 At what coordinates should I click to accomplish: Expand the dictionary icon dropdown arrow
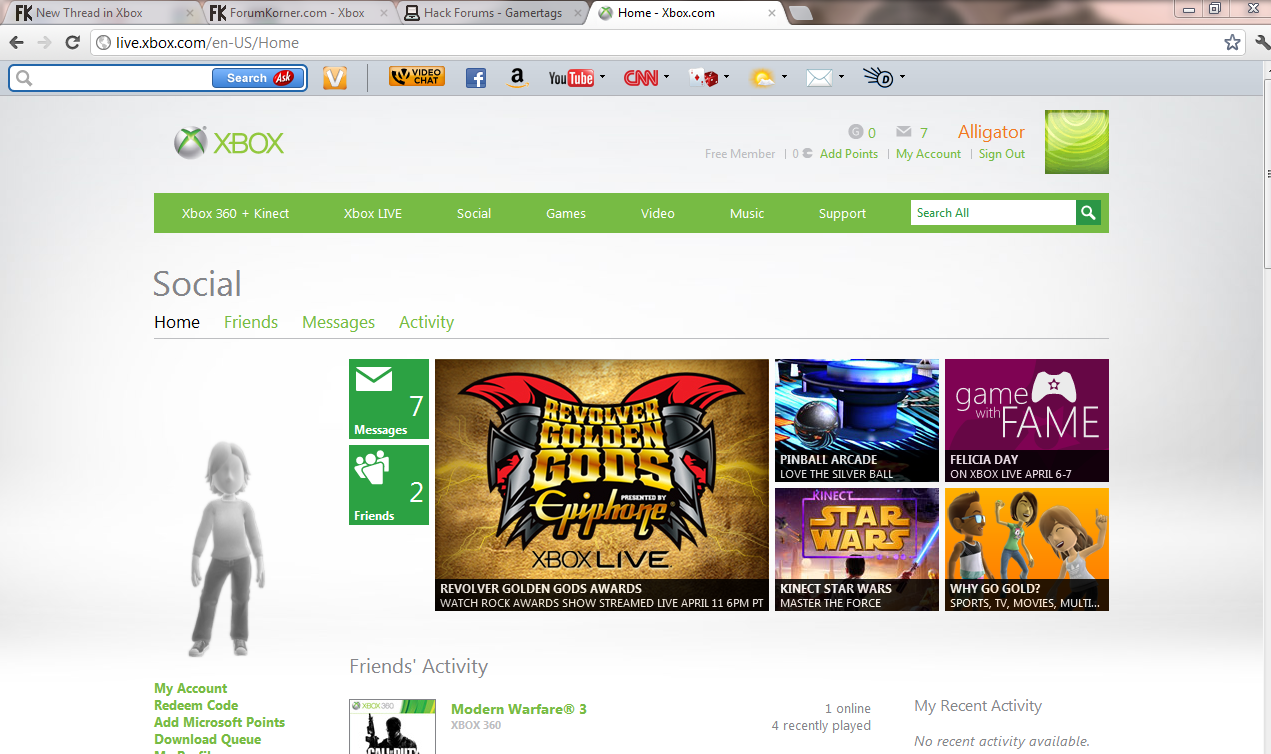[x=902, y=77]
